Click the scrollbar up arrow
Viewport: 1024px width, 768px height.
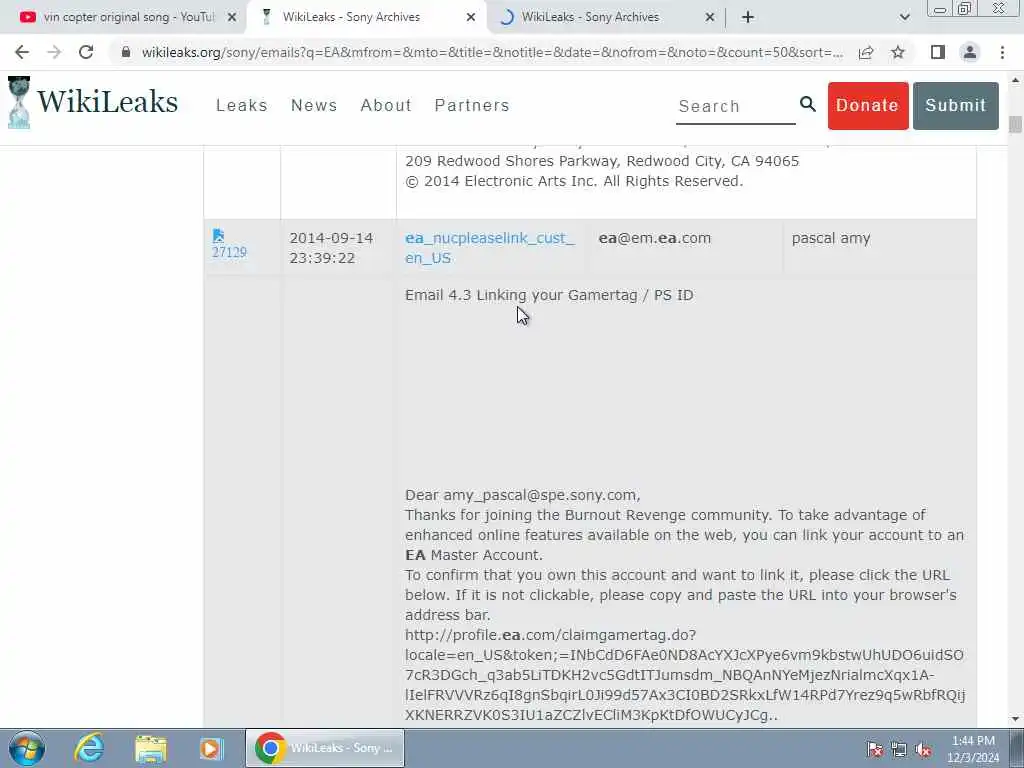tap(1015, 80)
